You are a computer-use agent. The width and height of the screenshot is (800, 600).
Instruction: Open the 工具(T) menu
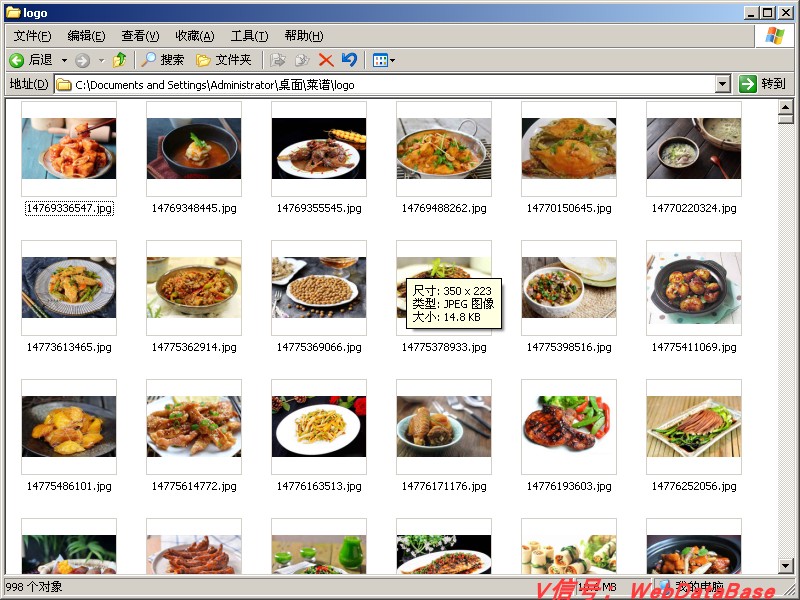pyautogui.click(x=249, y=36)
